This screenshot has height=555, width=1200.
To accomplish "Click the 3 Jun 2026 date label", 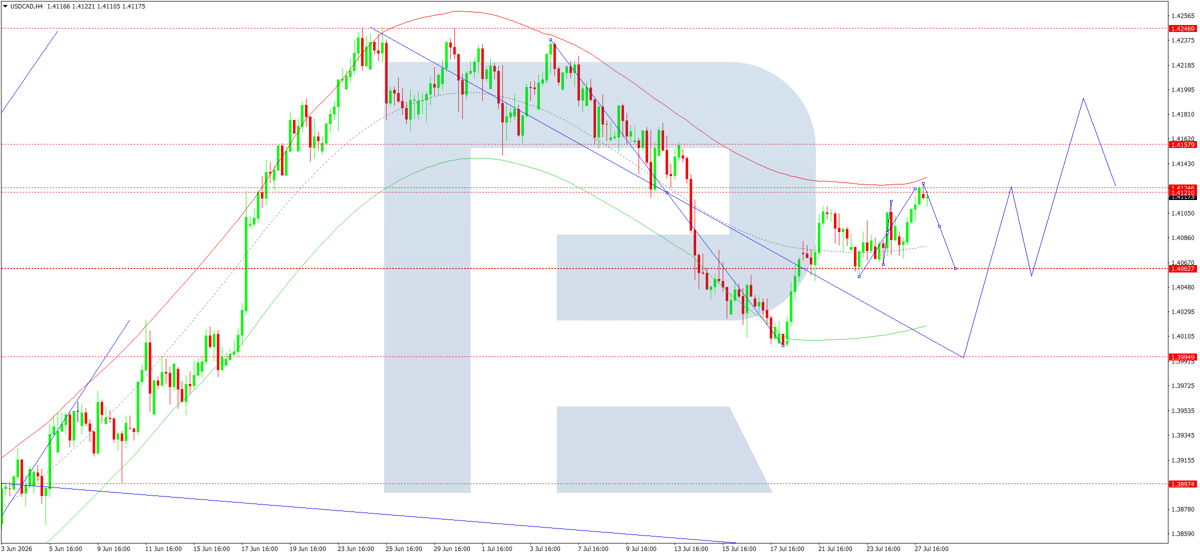I will (17, 549).
